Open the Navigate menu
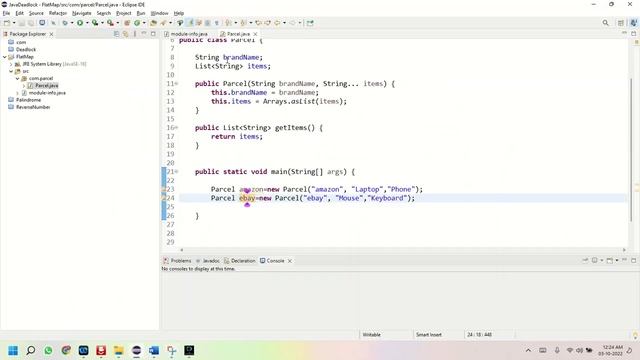The image size is (640, 360). [x=82, y=13]
